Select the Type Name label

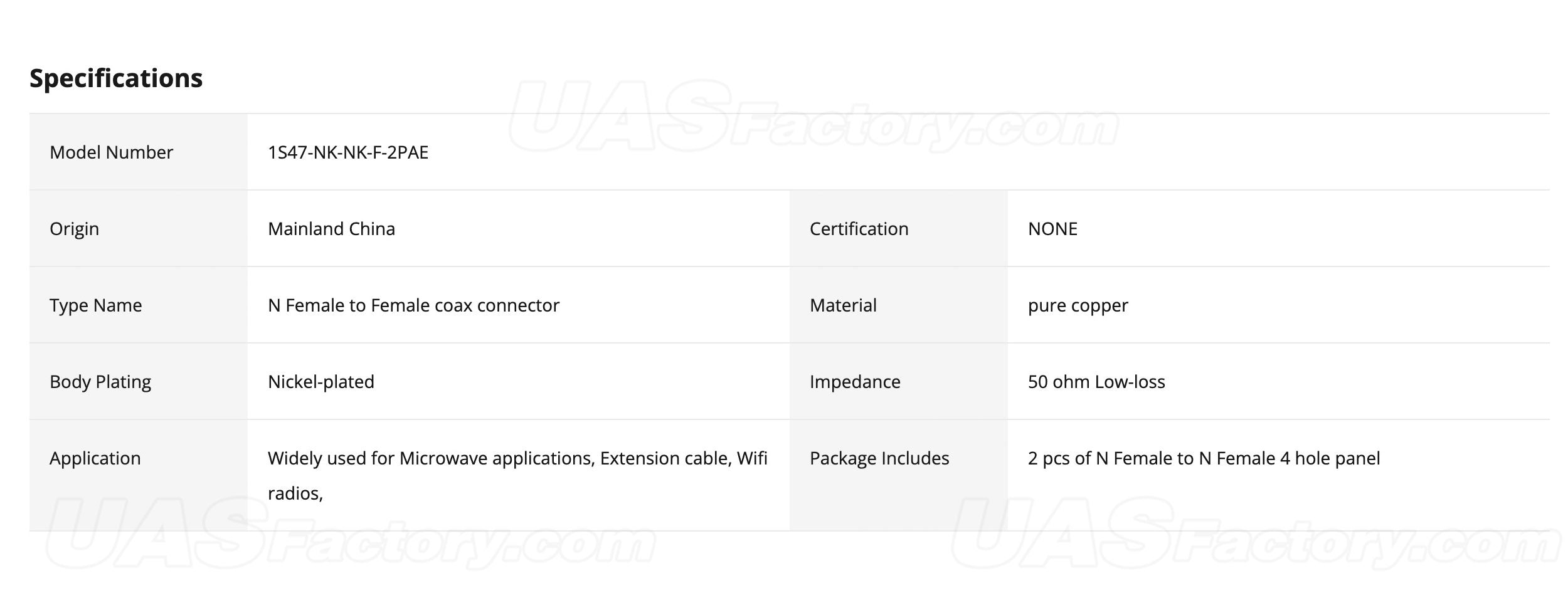point(96,306)
